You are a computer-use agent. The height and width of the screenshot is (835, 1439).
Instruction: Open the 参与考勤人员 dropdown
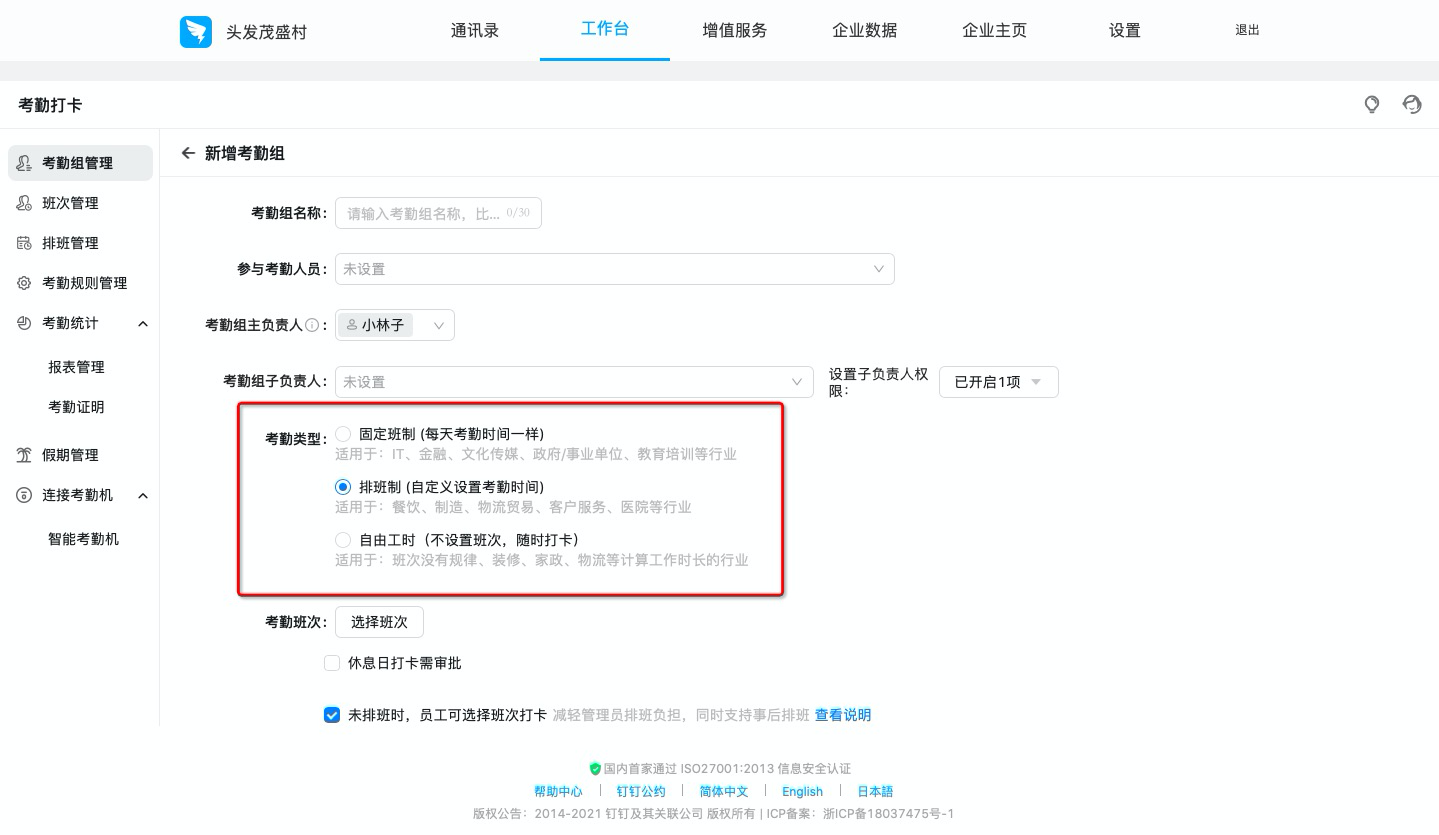tap(614, 269)
